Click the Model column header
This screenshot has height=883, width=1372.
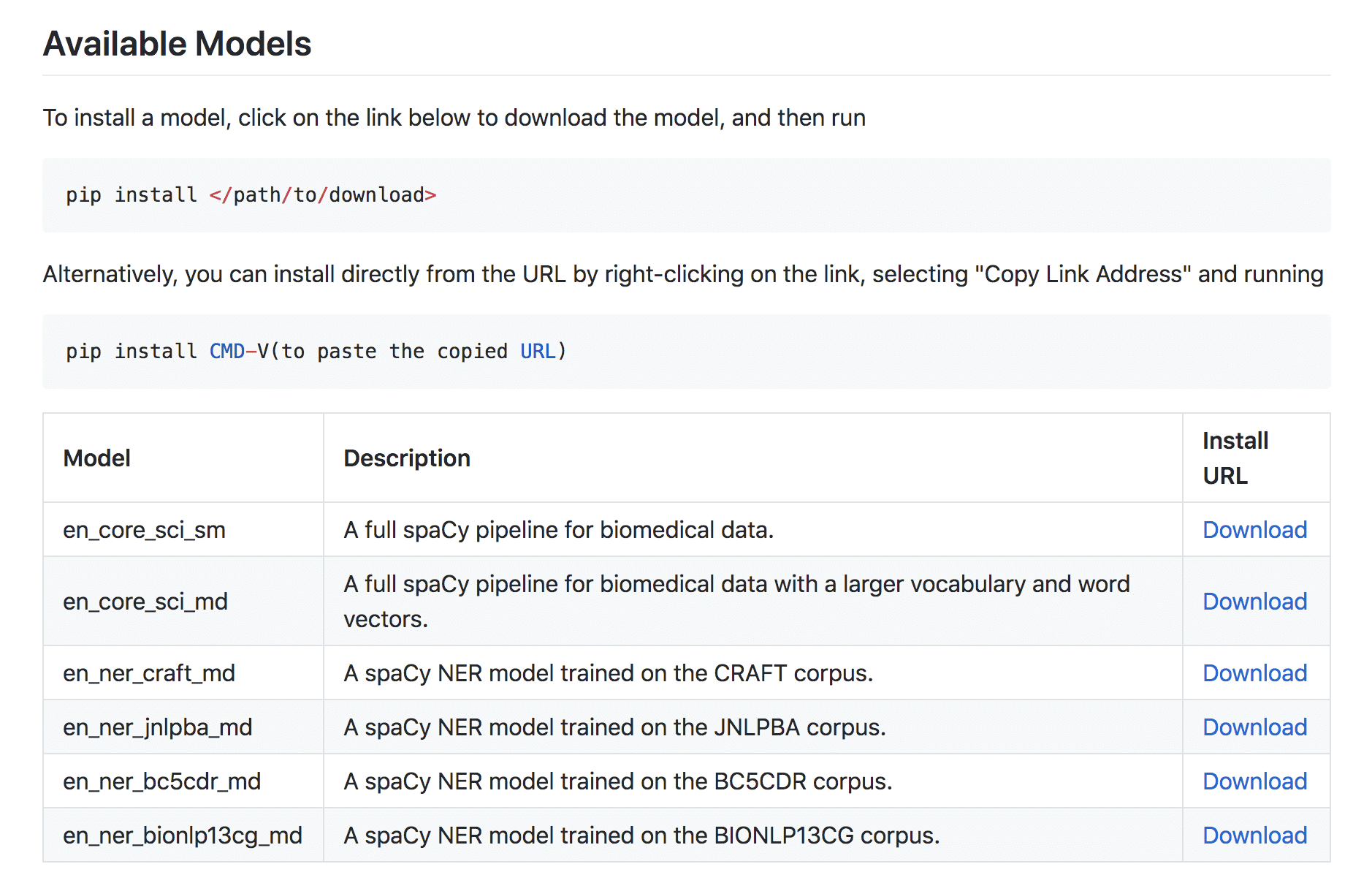(97, 458)
